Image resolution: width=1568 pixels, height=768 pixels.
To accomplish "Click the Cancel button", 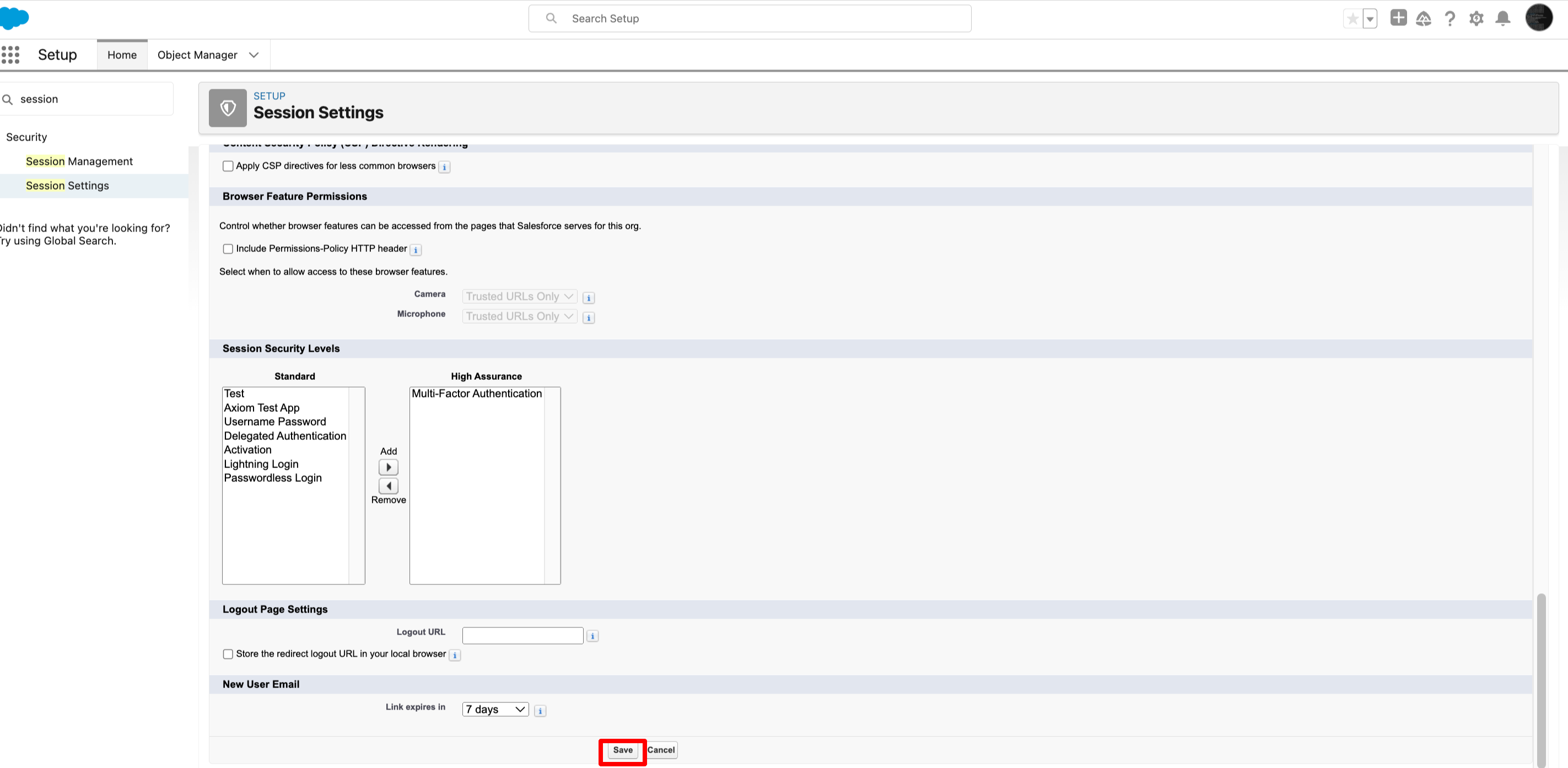I will (661, 750).
